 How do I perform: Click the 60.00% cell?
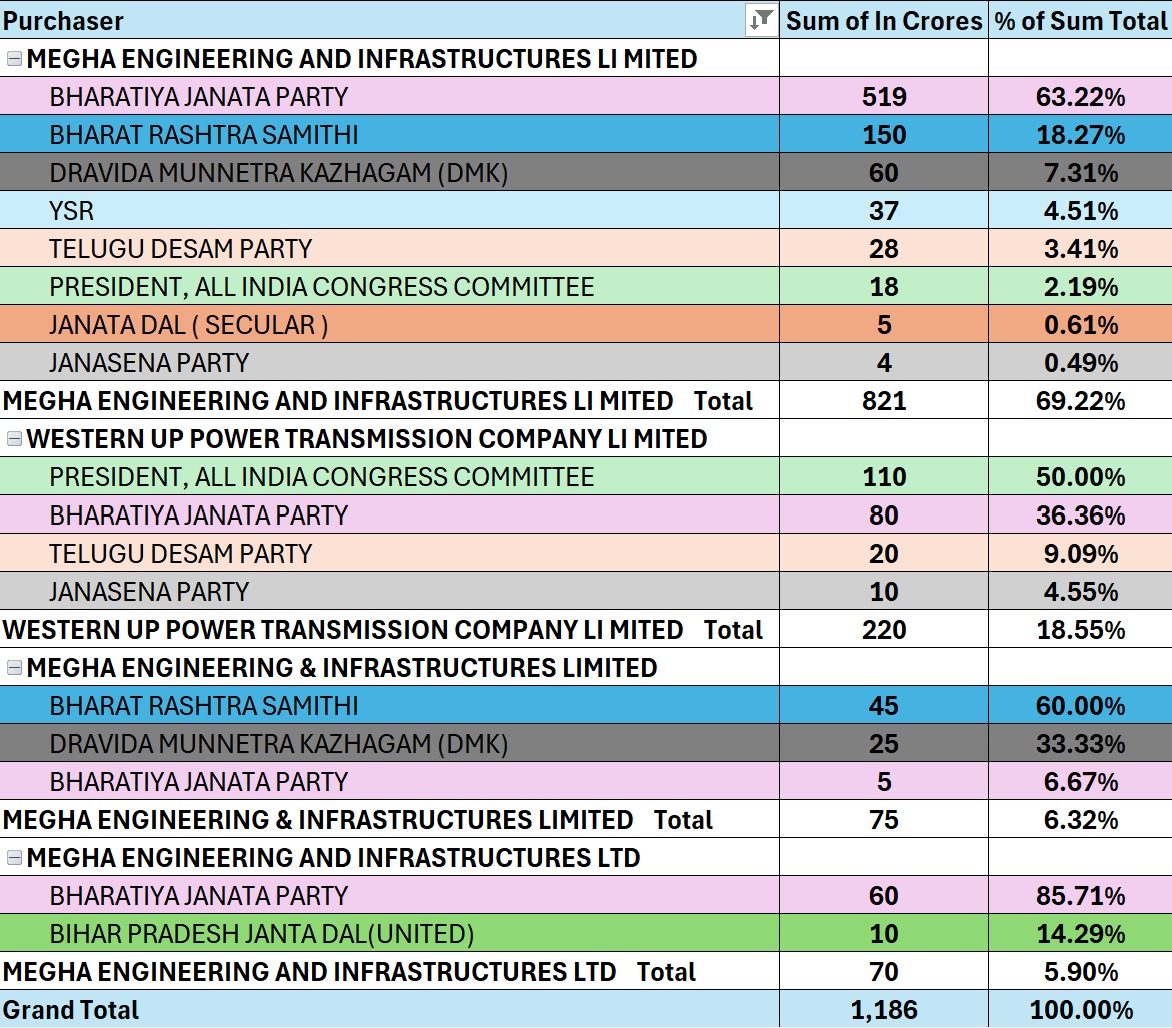(x=1080, y=705)
